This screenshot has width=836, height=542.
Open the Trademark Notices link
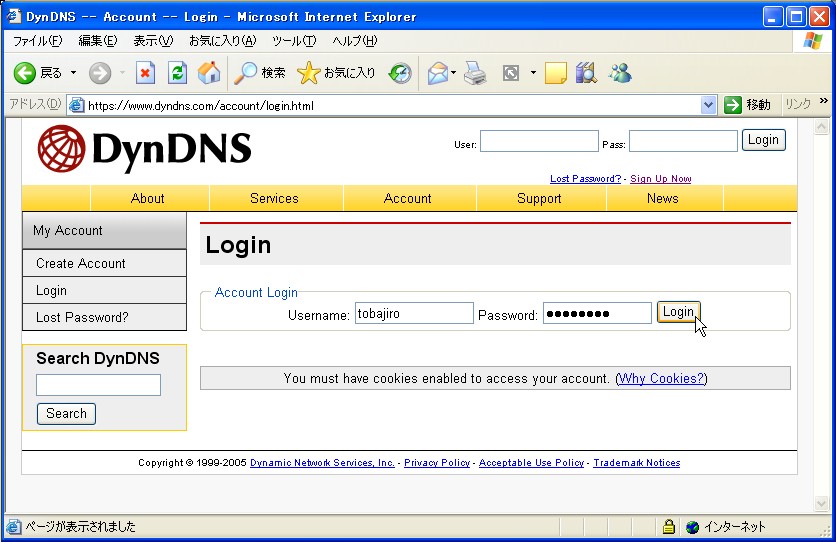(637, 463)
